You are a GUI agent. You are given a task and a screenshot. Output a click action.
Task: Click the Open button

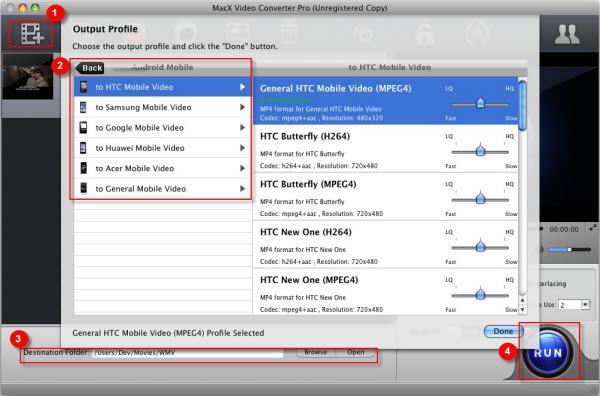coord(355,352)
